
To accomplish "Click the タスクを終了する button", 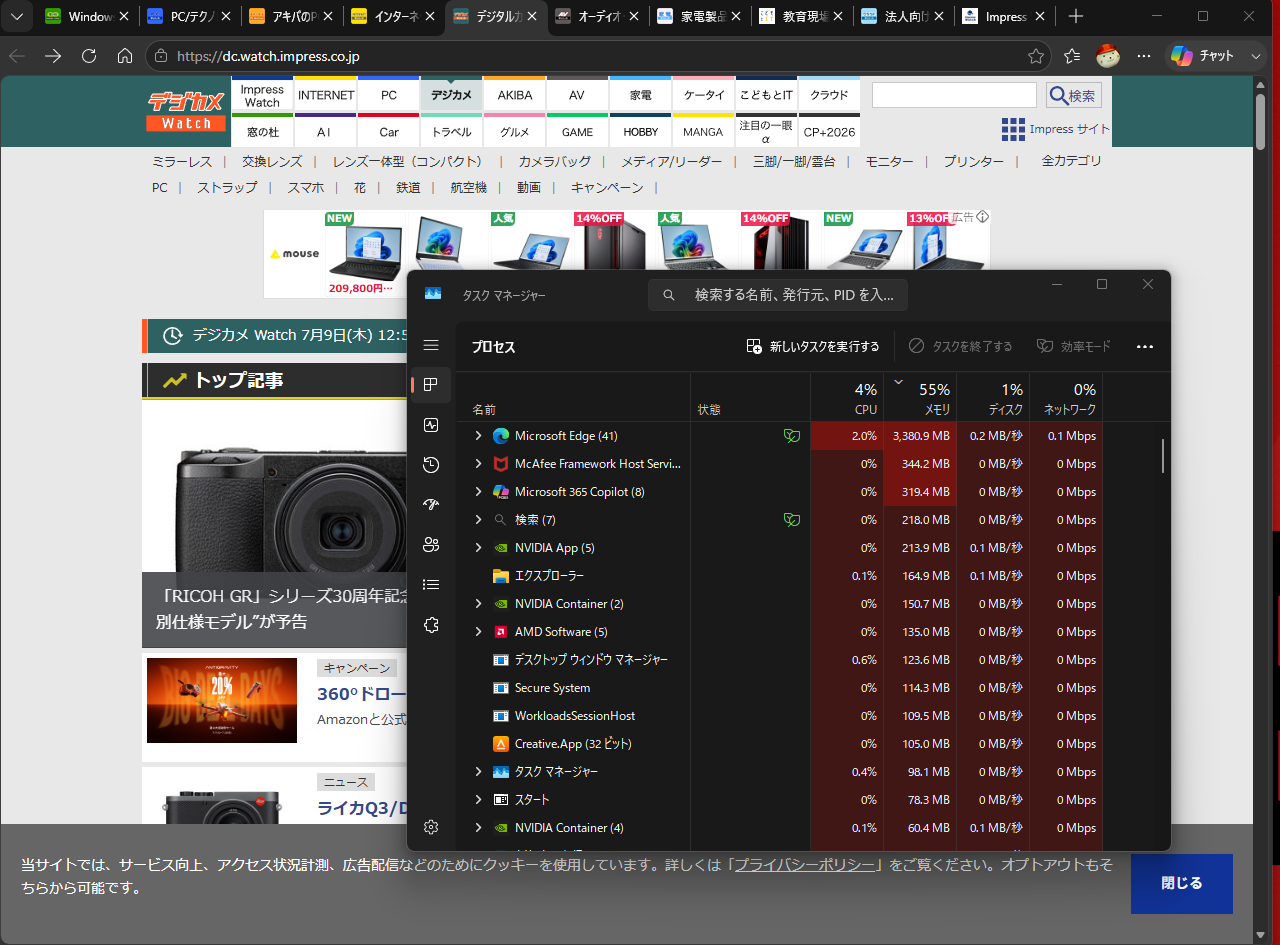I will point(961,346).
